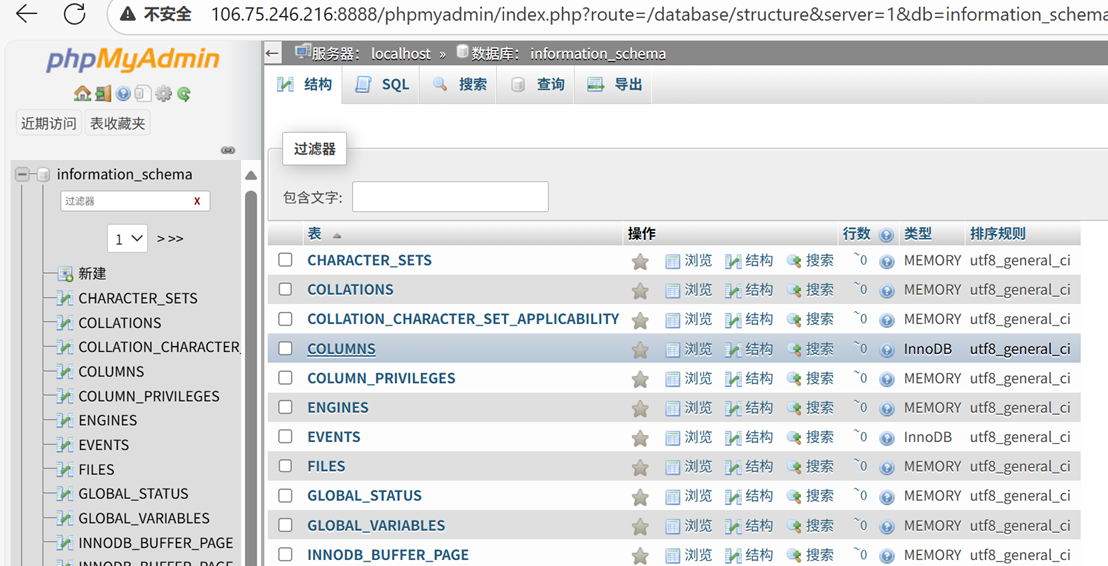
Task: Open navigation panel settings gear icon
Action: [163, 94]
